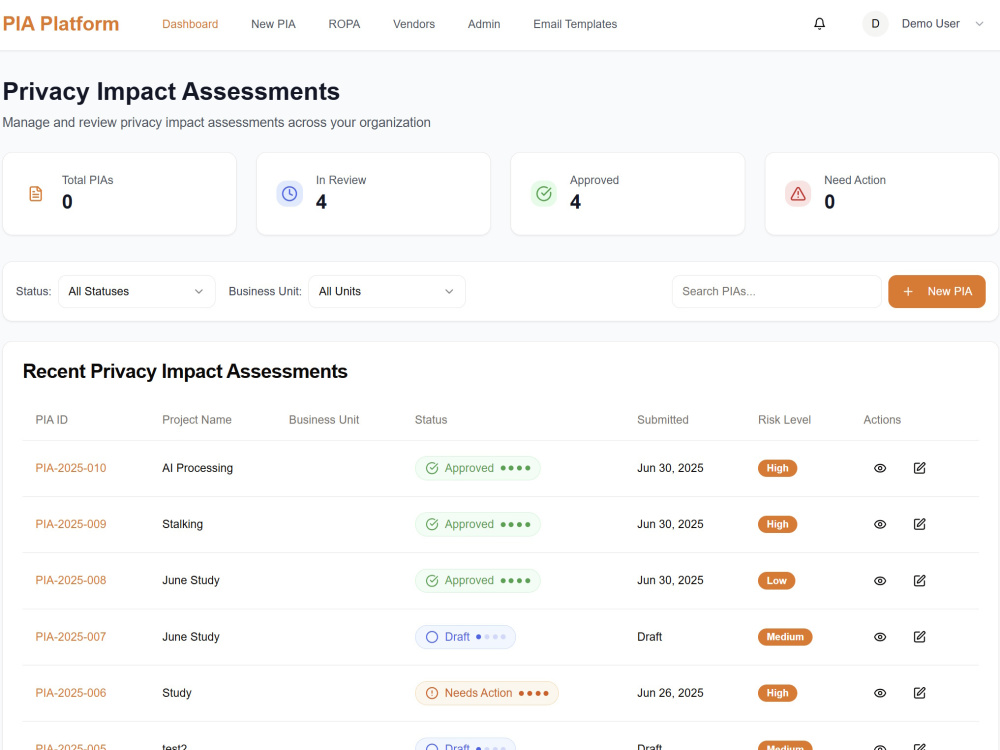This screenshot has height=750, width=1000.
Task: View PIA-2025-010 via the eye icon
Action: 880,468
